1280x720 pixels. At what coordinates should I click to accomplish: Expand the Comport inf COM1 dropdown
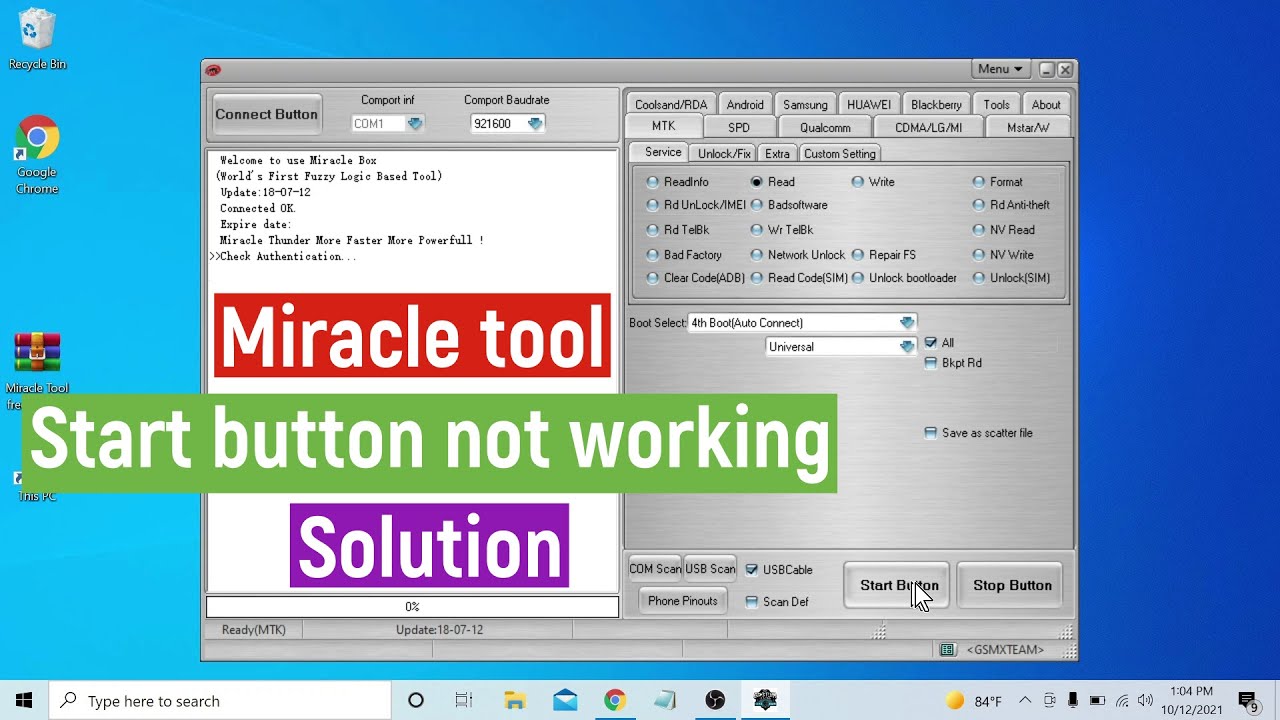415,124
